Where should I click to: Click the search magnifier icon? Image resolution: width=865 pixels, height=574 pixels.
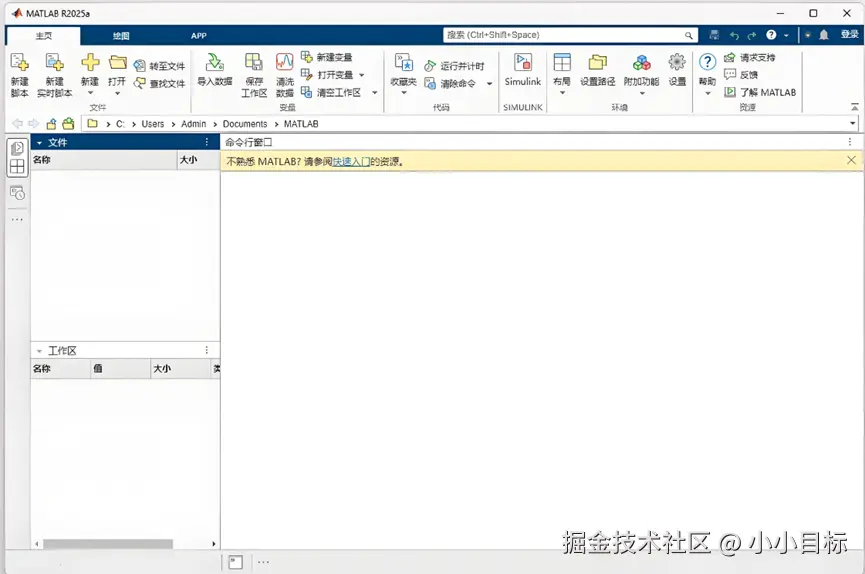[x=688, y=35]
